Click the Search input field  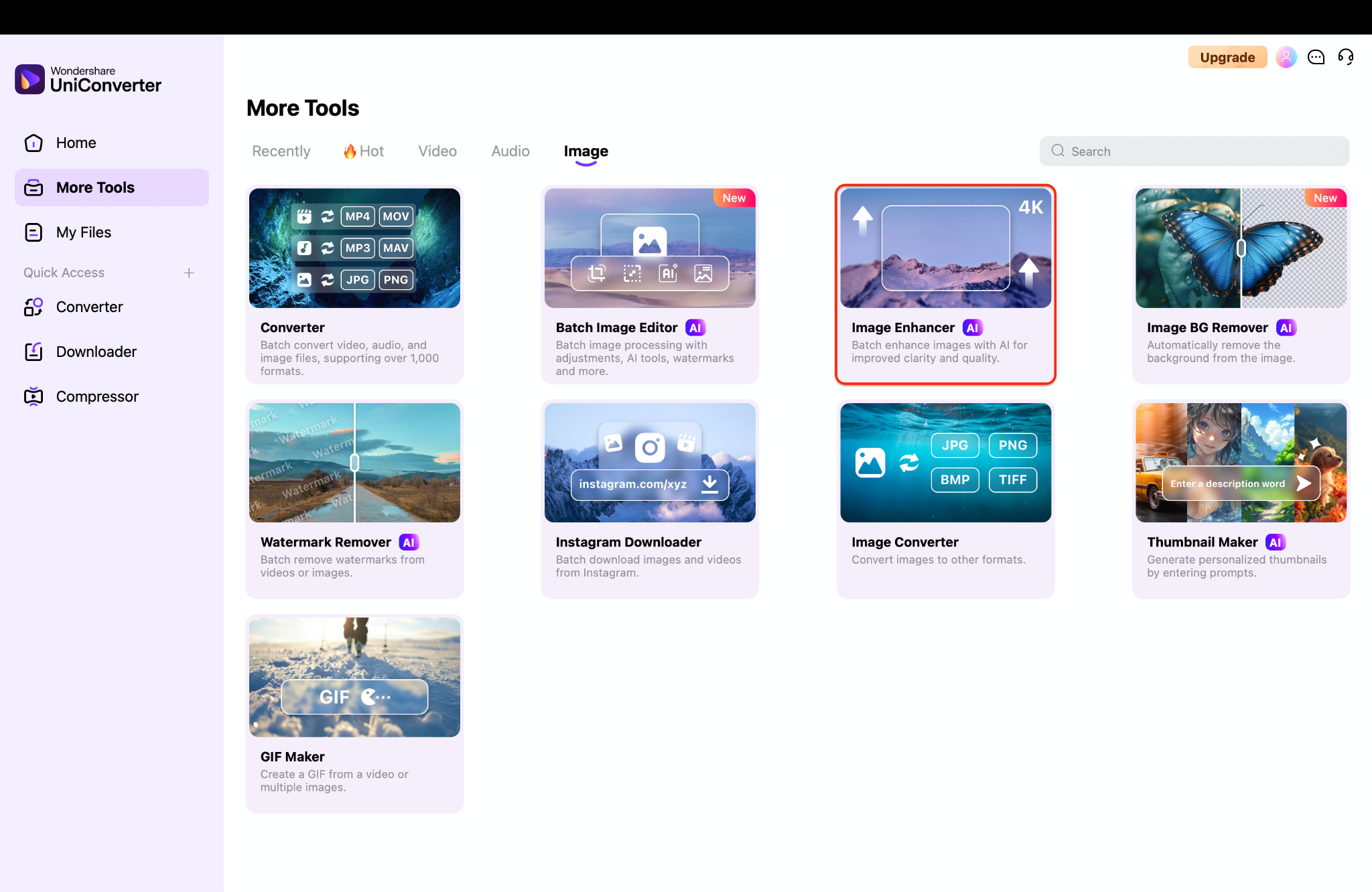point(1194,151)
